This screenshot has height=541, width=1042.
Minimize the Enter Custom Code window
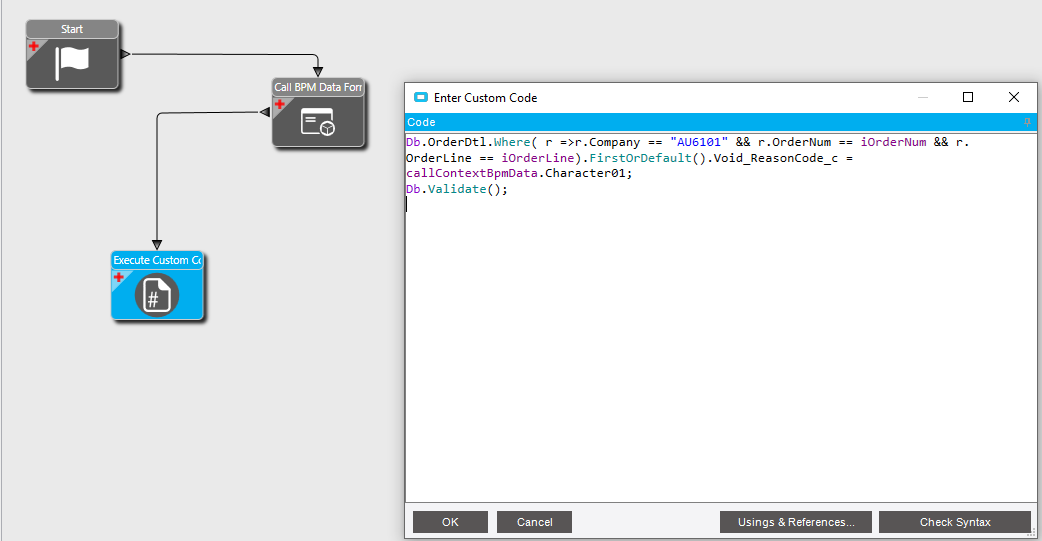point(923,97)
